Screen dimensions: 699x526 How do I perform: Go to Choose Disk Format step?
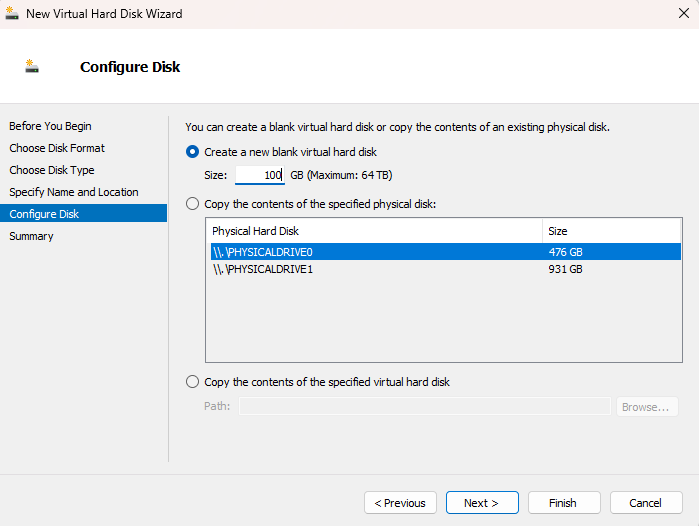coord(57,148)
